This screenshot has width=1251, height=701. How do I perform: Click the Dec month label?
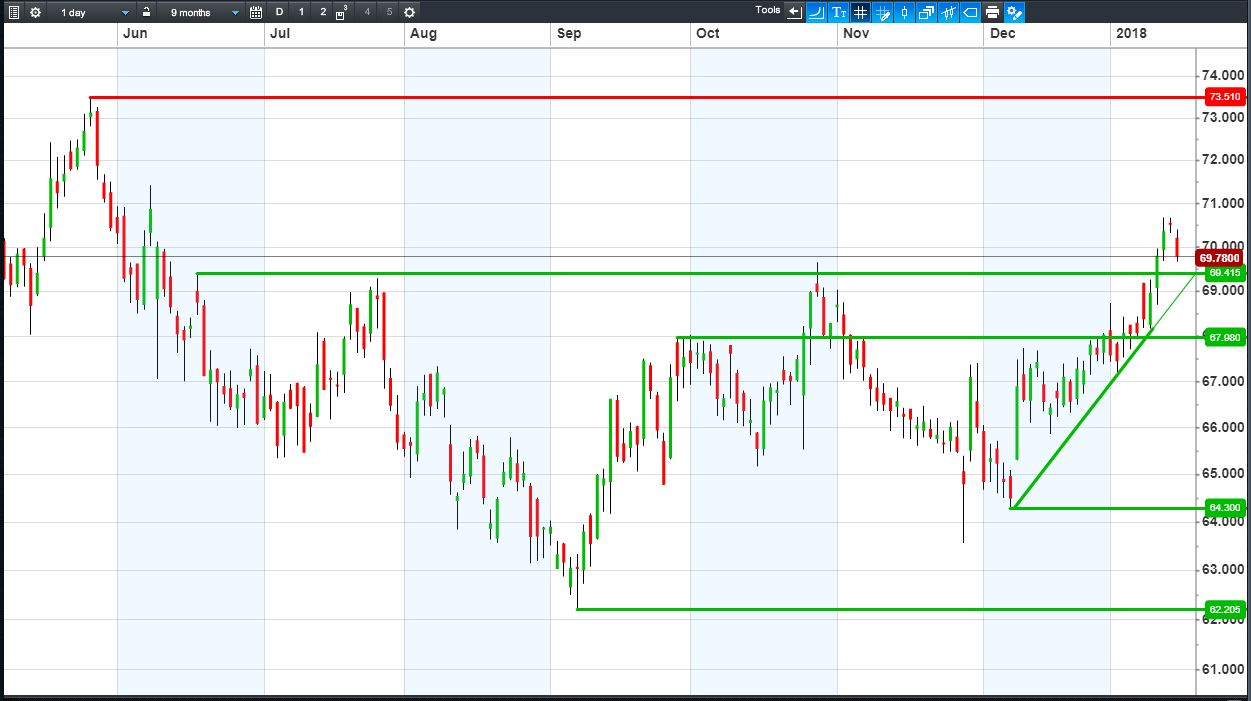1002,34
